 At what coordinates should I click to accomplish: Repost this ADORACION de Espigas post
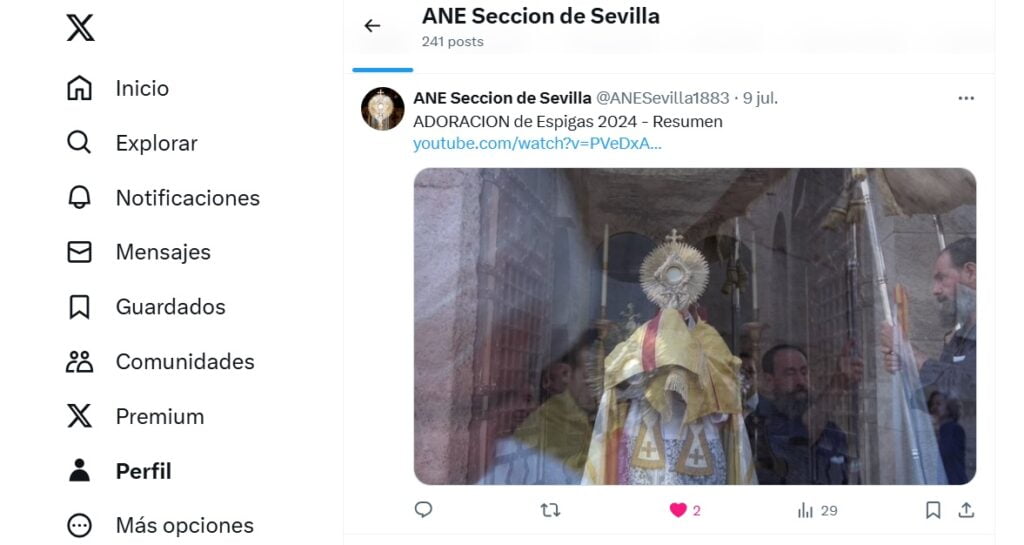coord(551,510)
